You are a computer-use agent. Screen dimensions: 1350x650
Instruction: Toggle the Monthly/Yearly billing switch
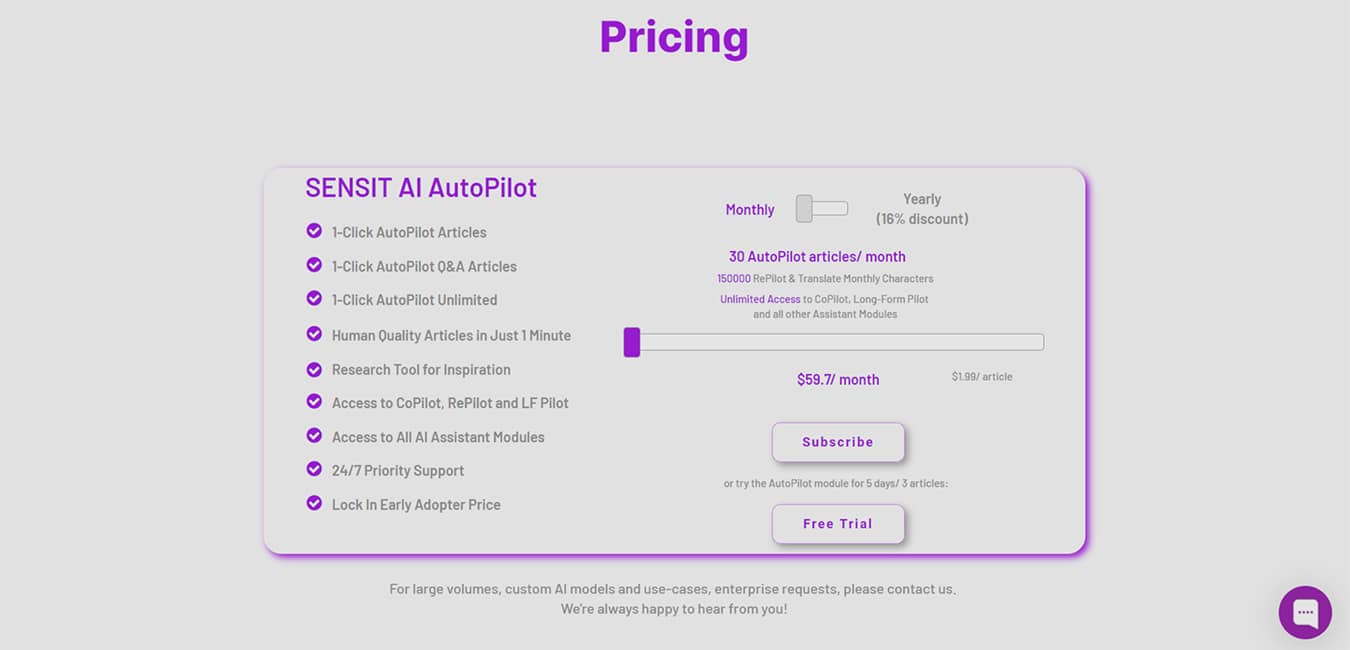click(822, 209)
